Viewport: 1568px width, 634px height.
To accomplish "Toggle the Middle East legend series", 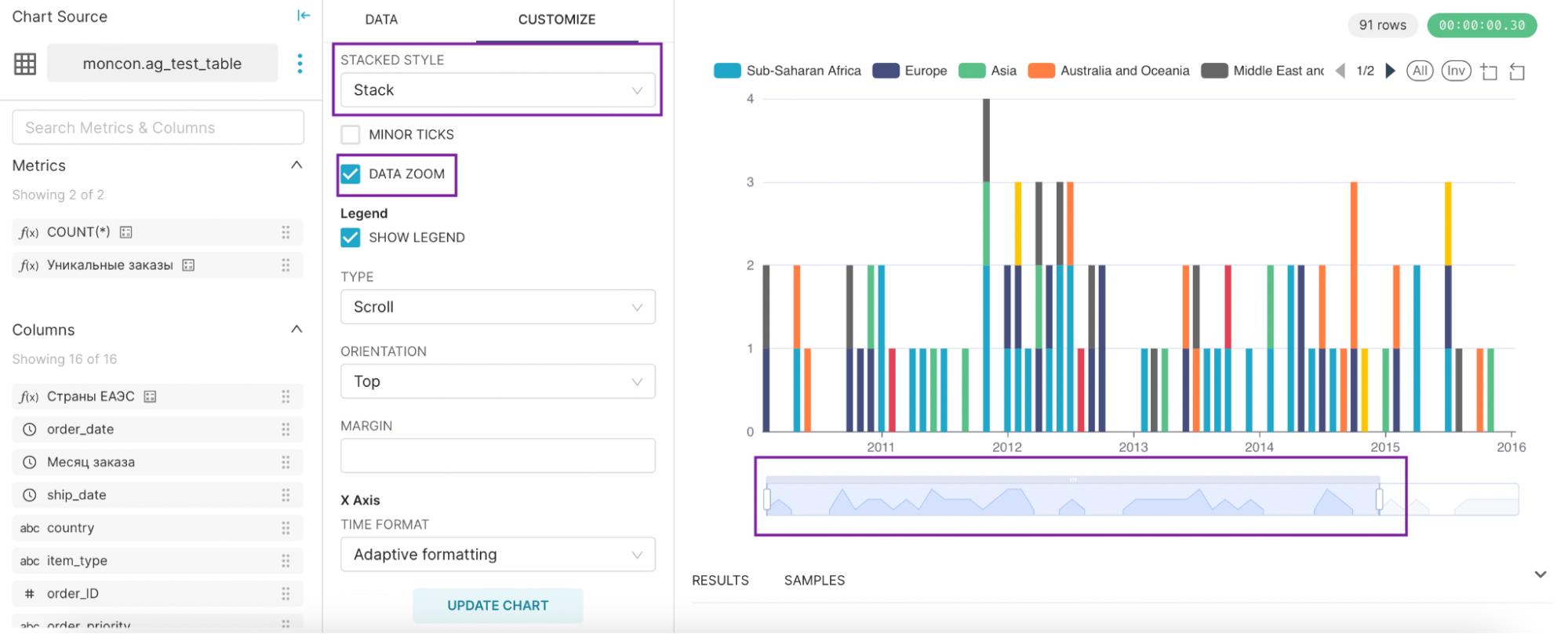I will click(x=1263, y=71).
